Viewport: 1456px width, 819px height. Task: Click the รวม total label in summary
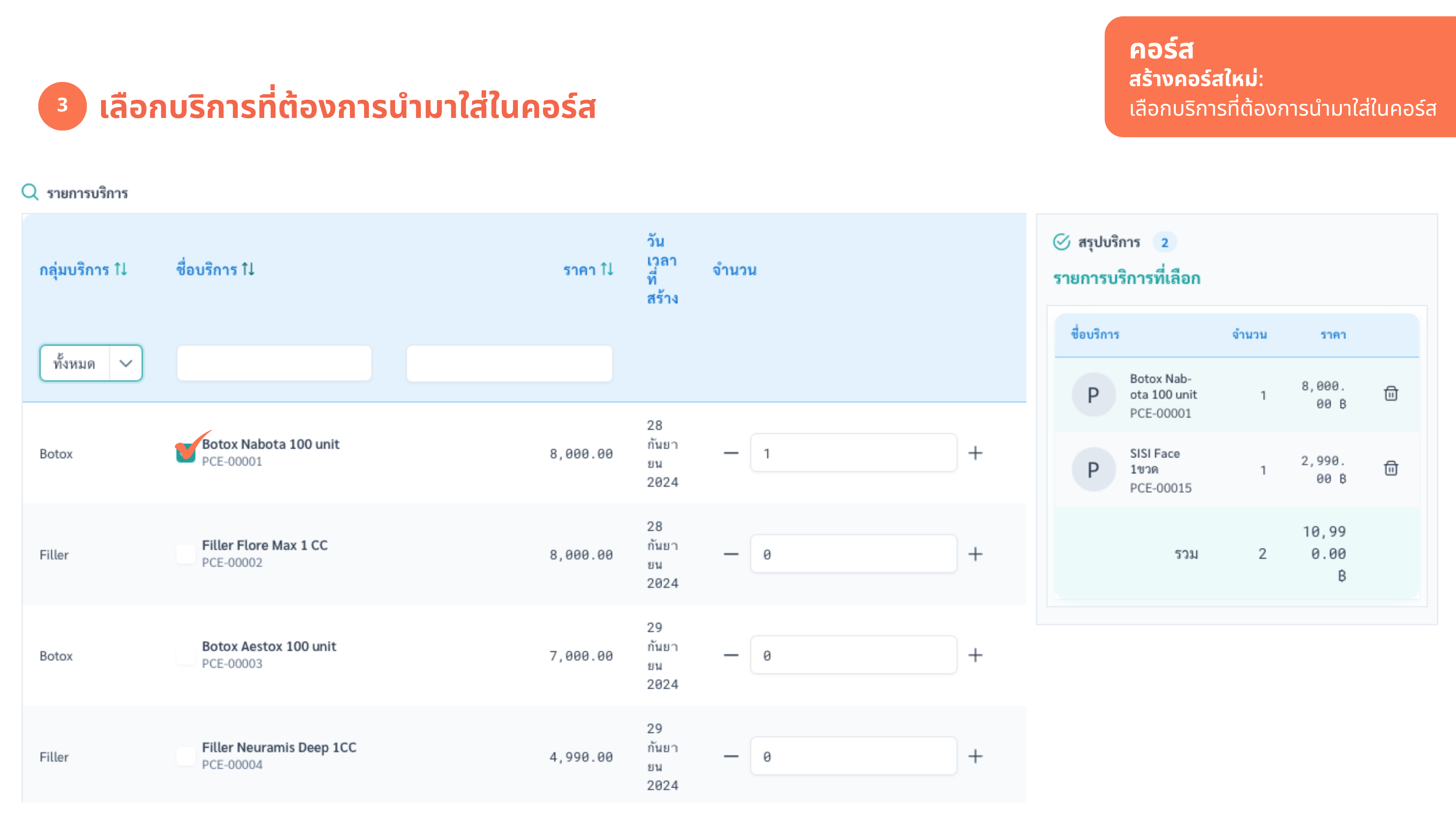1186,554
